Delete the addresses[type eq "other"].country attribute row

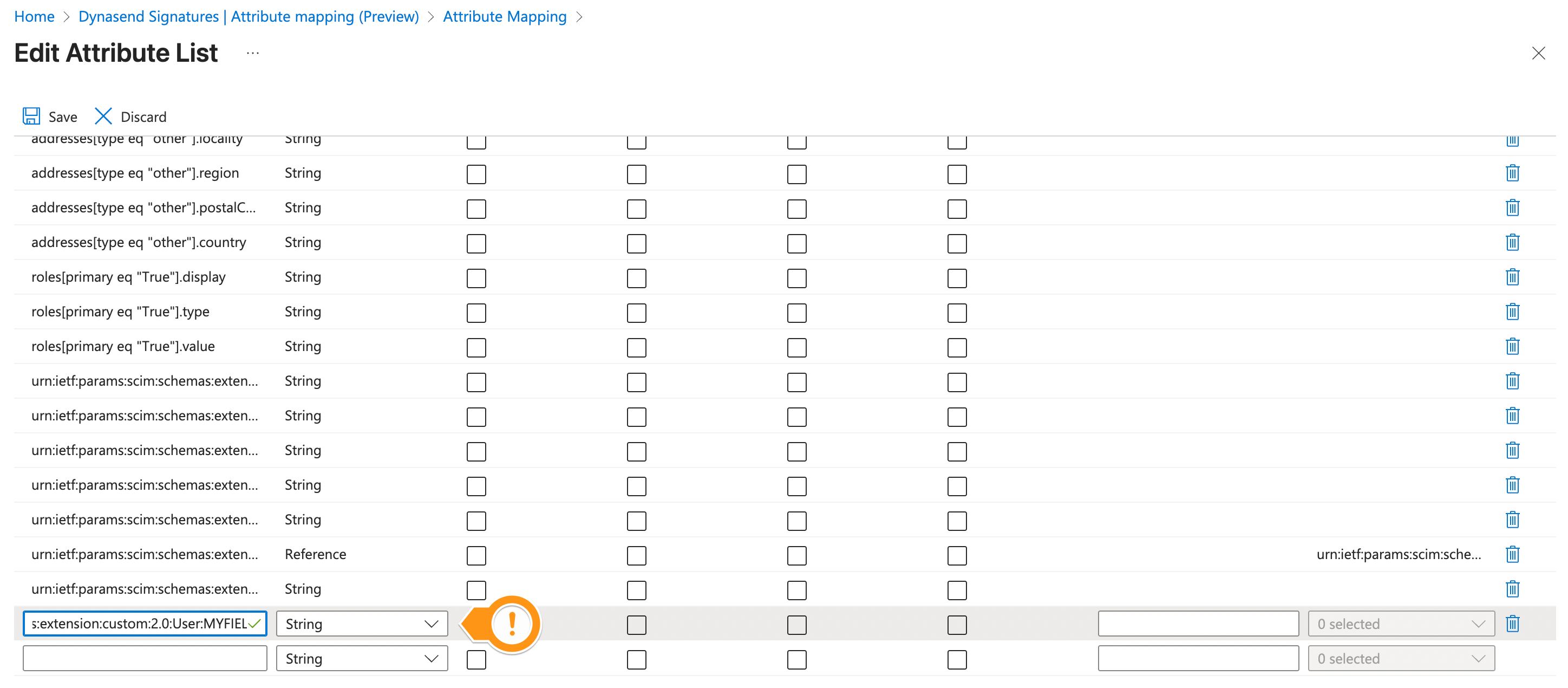[1514, 242]
